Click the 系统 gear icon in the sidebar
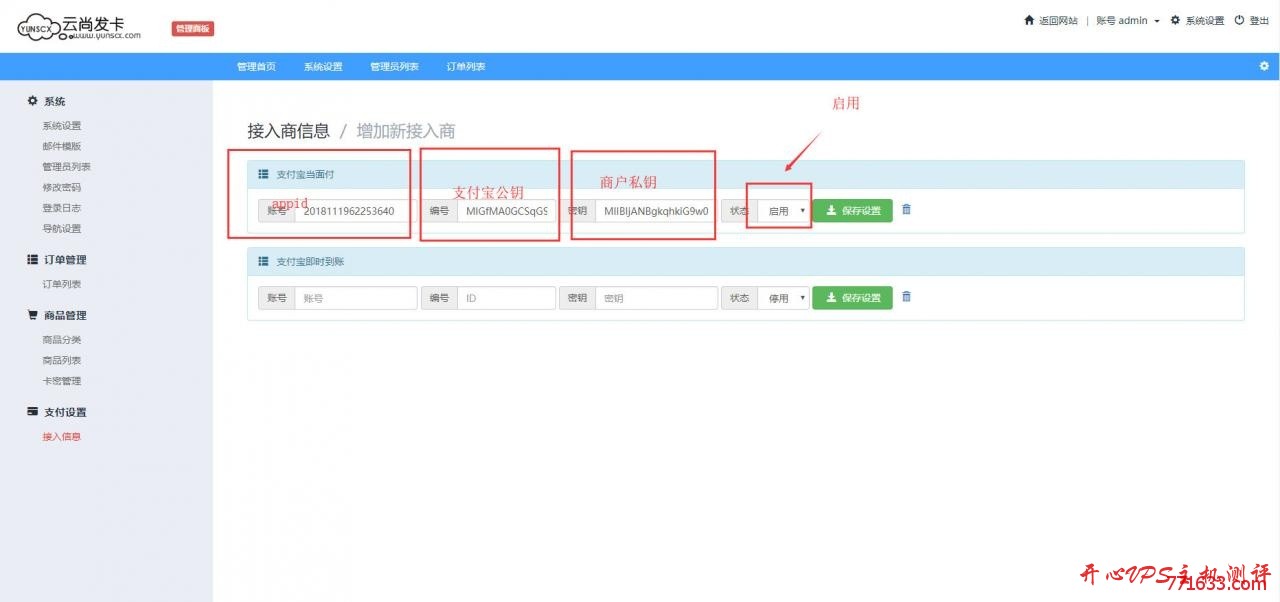 [33, 101]
